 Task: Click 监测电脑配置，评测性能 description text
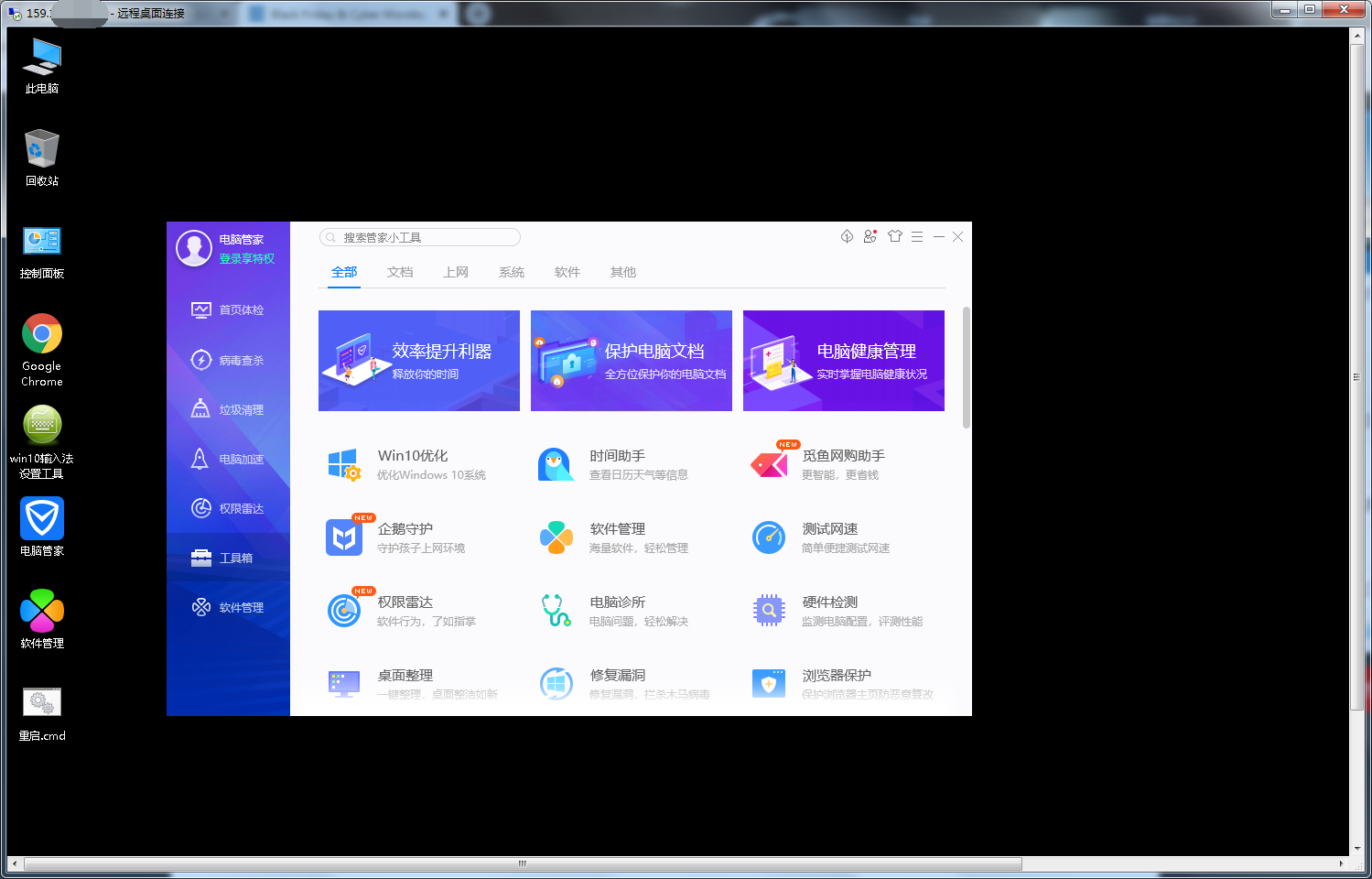tap(862, 622)
